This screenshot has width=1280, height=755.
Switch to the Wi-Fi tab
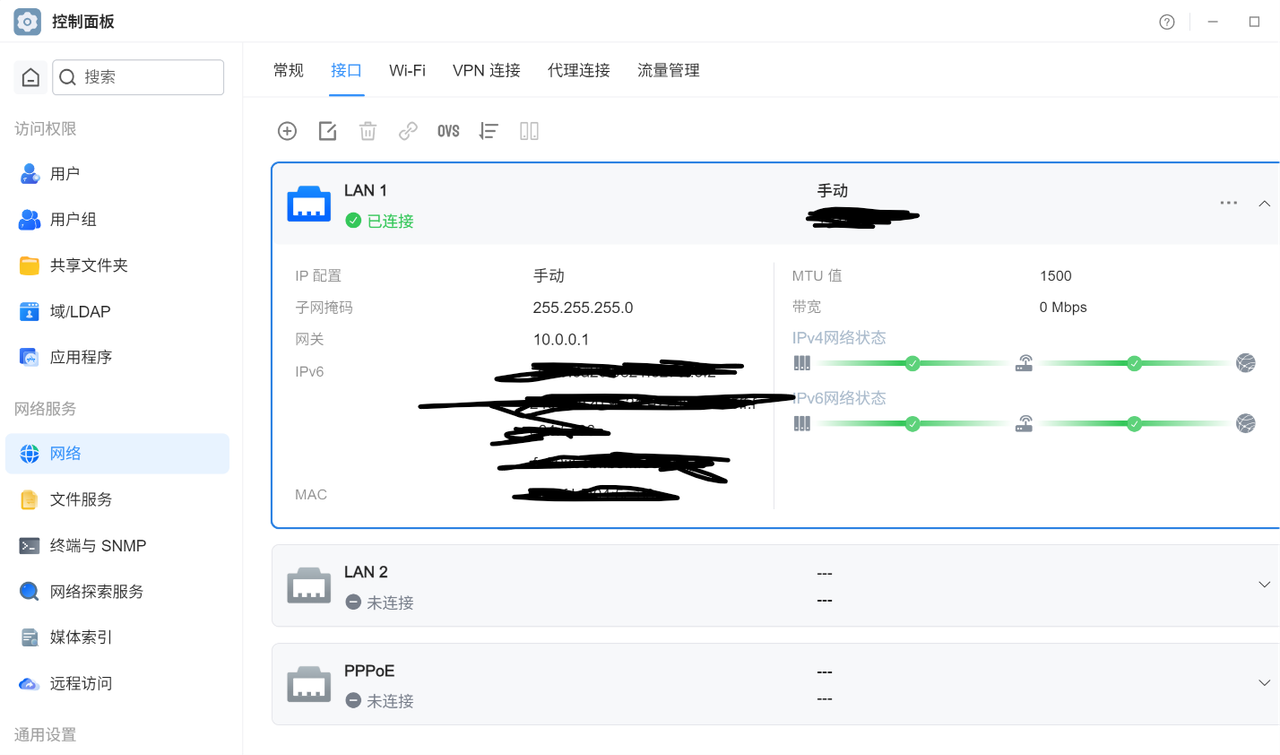pyautogui.click(x=407, y=70)
